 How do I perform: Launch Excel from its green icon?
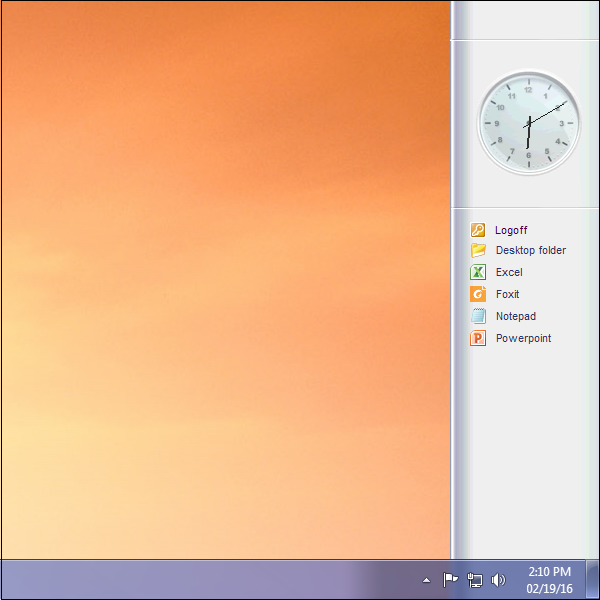coord(478,272)
